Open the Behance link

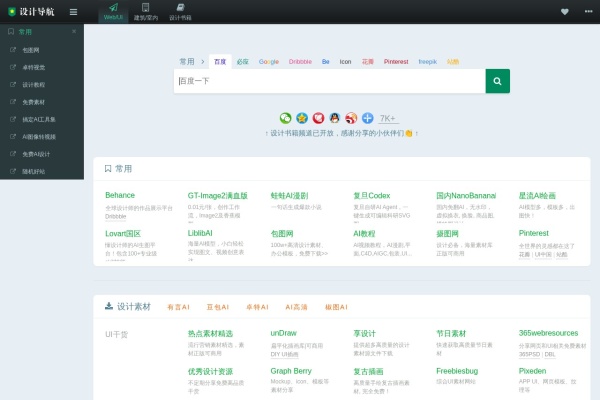point(120,195)
